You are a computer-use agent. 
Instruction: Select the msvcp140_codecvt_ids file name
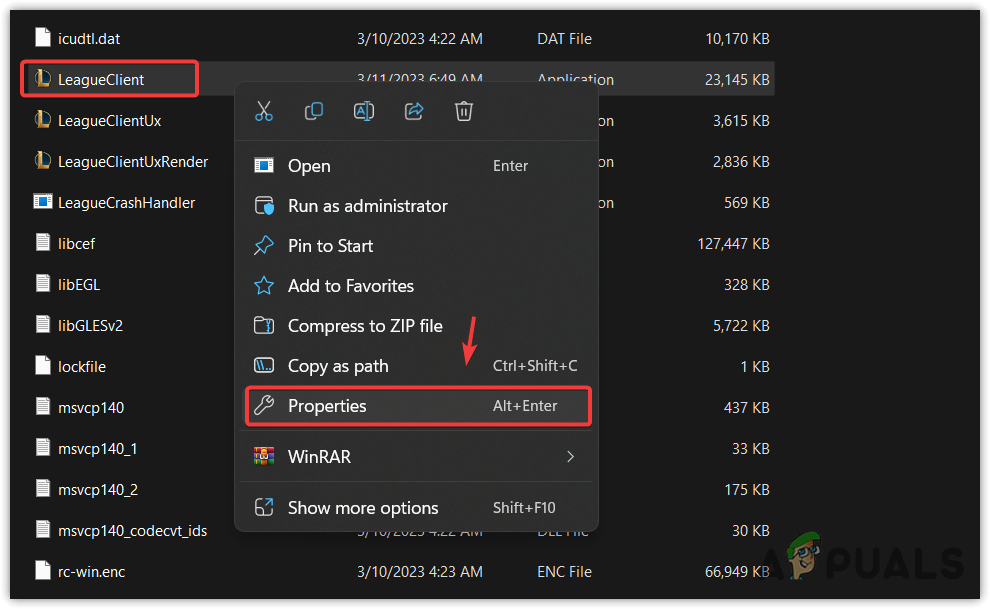pos(133,531)
